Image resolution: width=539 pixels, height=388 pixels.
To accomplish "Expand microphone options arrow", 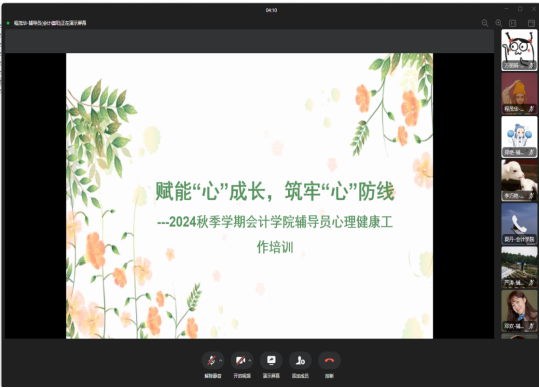I will [221, 361].
